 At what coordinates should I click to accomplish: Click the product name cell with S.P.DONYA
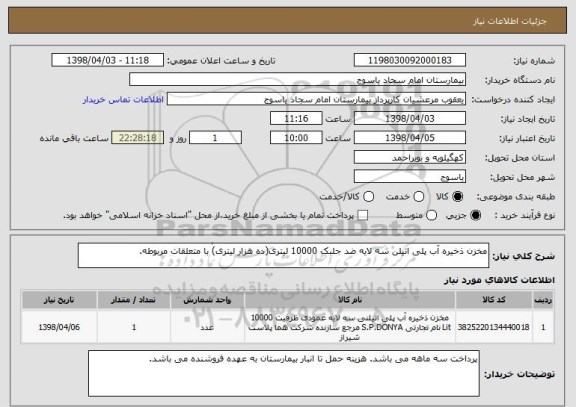click(x=350, y=327)
